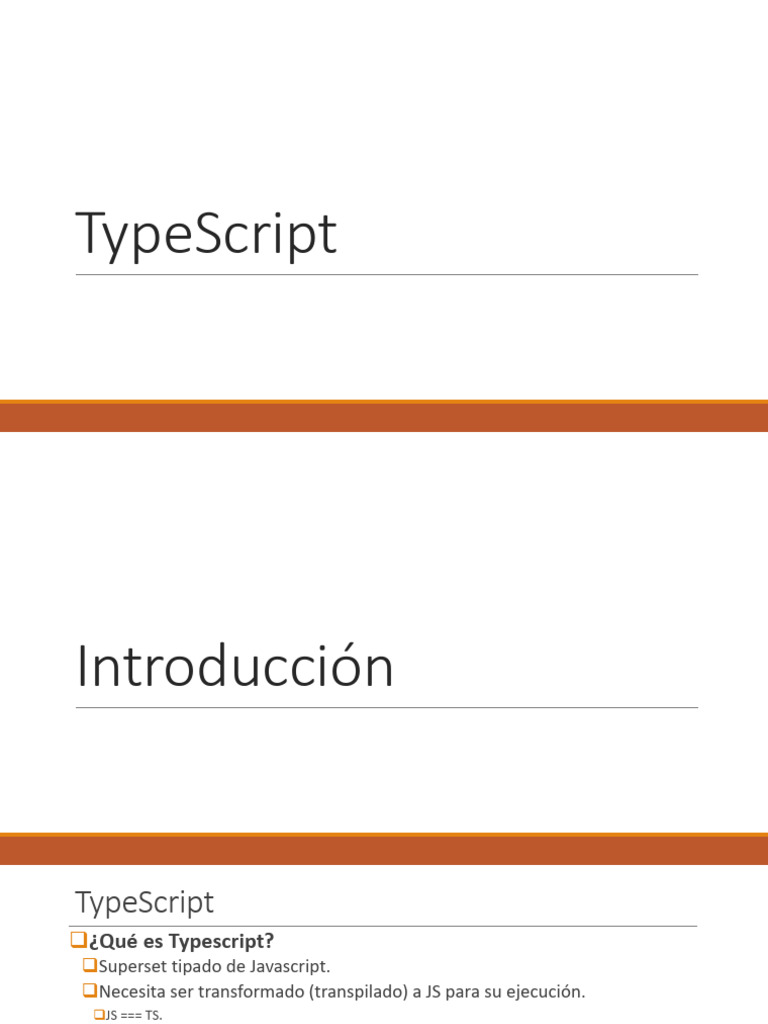Click the square bullet before "¿Qué es Typescript?"
The height and width of the screenshot is (1024, 768).
[80, 941]
